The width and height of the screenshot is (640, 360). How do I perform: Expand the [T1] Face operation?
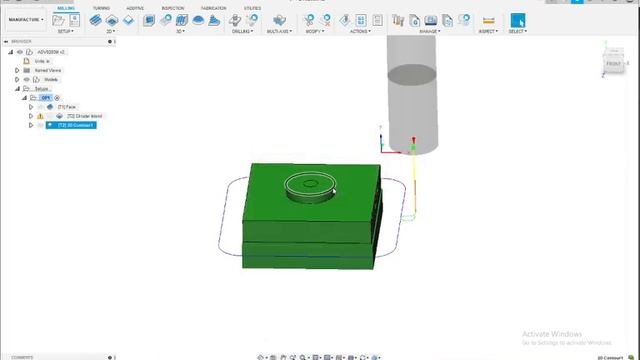tap(31, 107)
